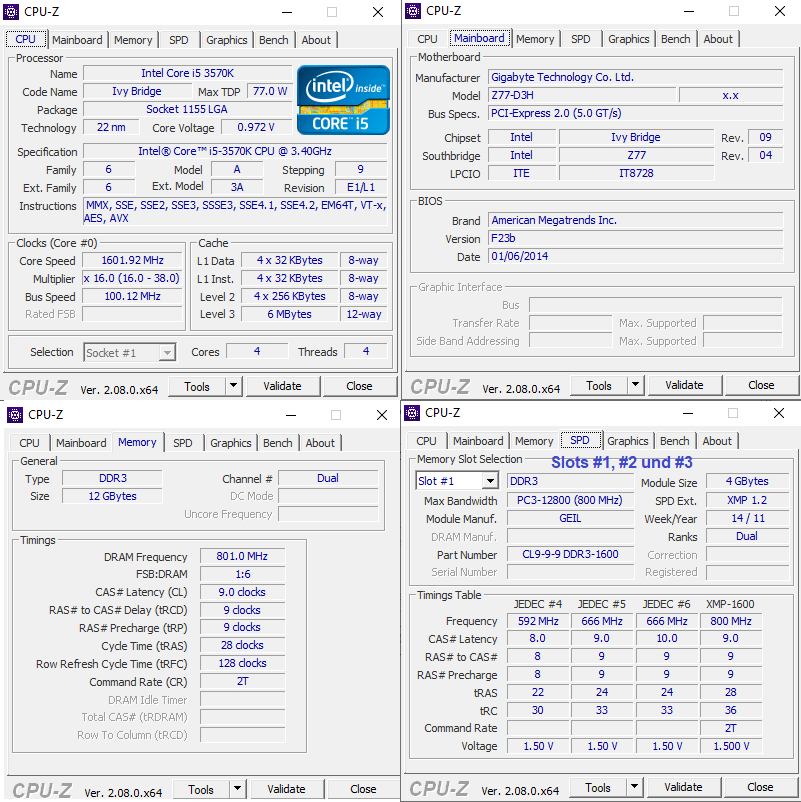Click Tools button in Mainboard window
The width and height of the screenshot is (801, 802).
(599, 385)
